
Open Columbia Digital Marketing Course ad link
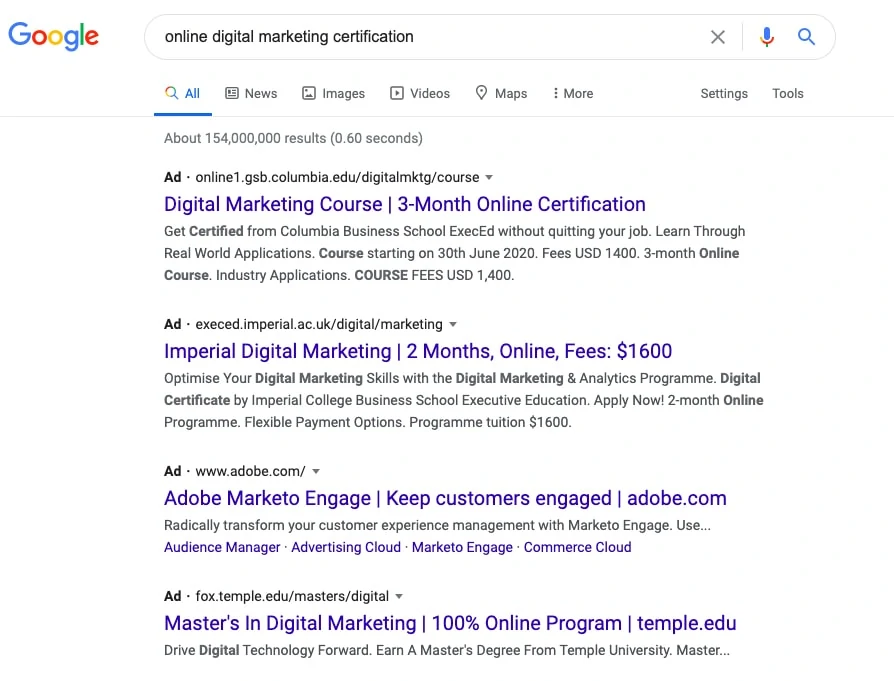click(x=404, y=204)
